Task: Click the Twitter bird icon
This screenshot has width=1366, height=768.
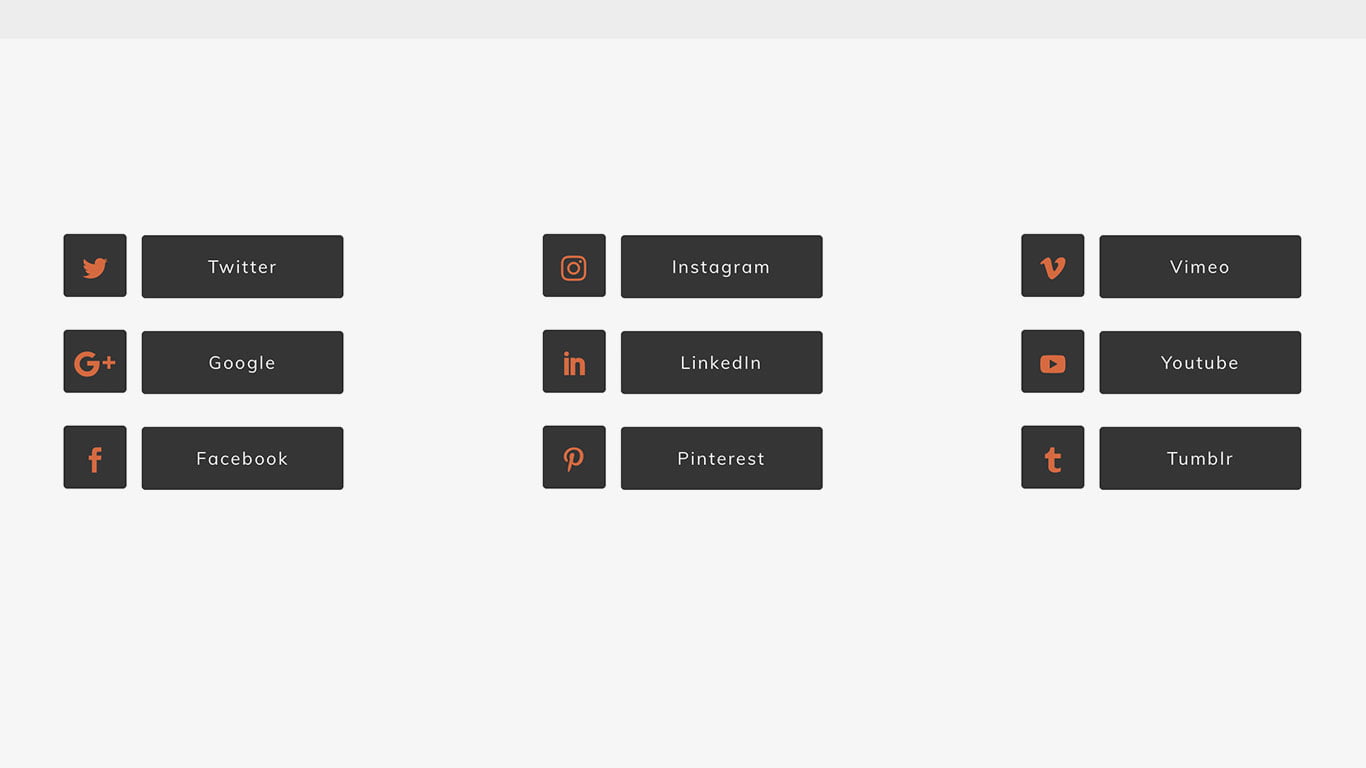Action: (x=95, y=267)
